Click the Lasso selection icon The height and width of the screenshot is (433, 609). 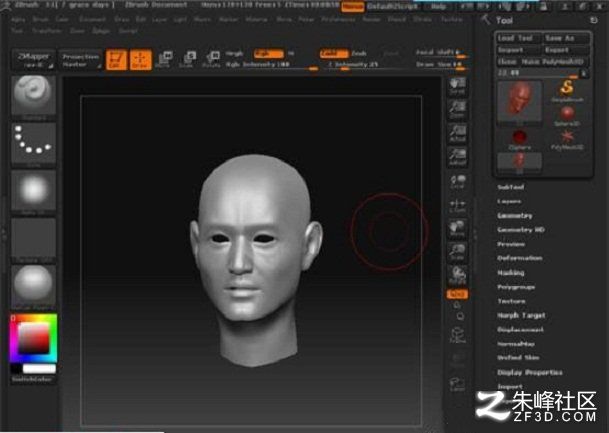pyautogui.click(x=458, y=384)
